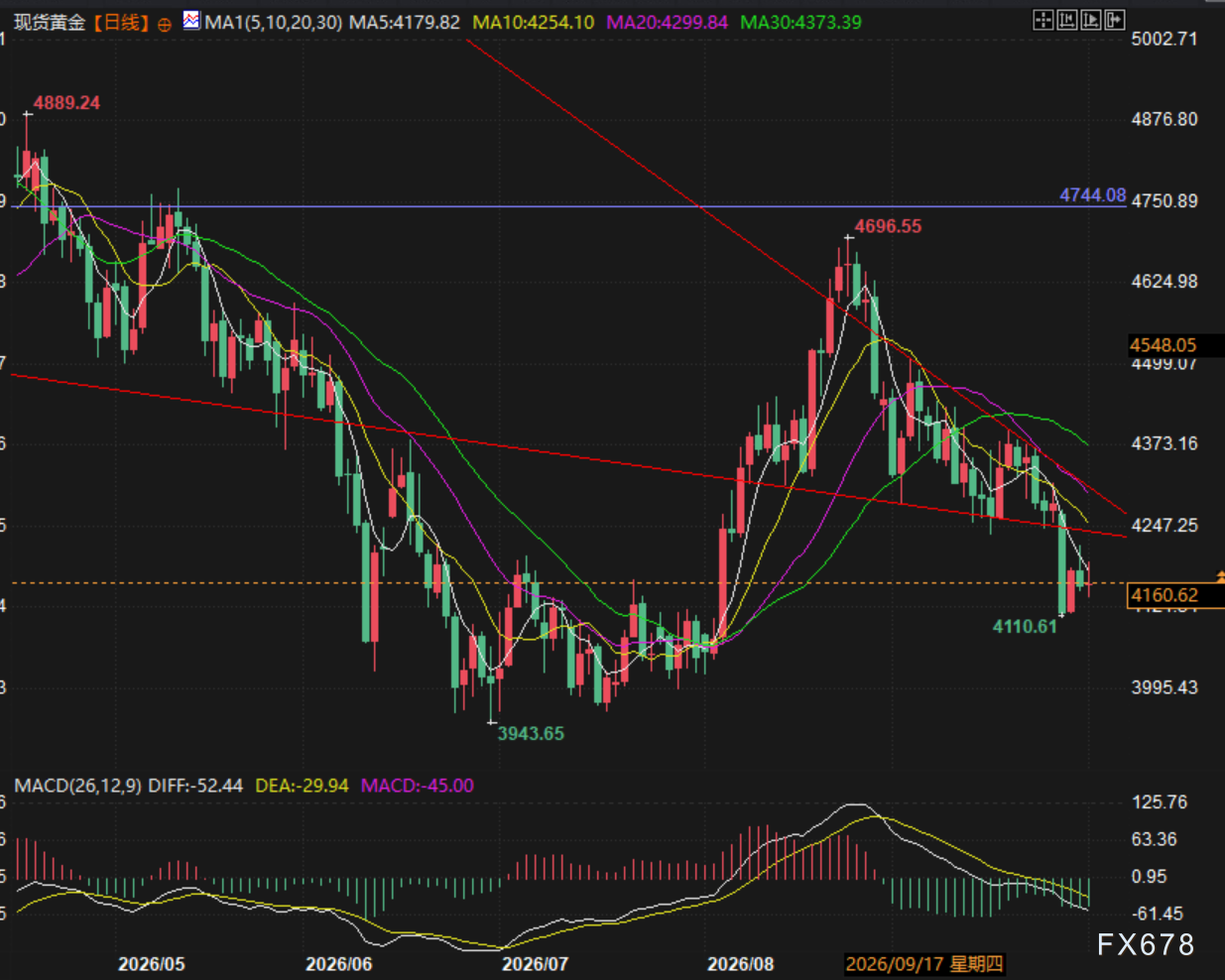Open the 日线 period selector
Viewport: 1225px width, 980px height.
[121, 22]
